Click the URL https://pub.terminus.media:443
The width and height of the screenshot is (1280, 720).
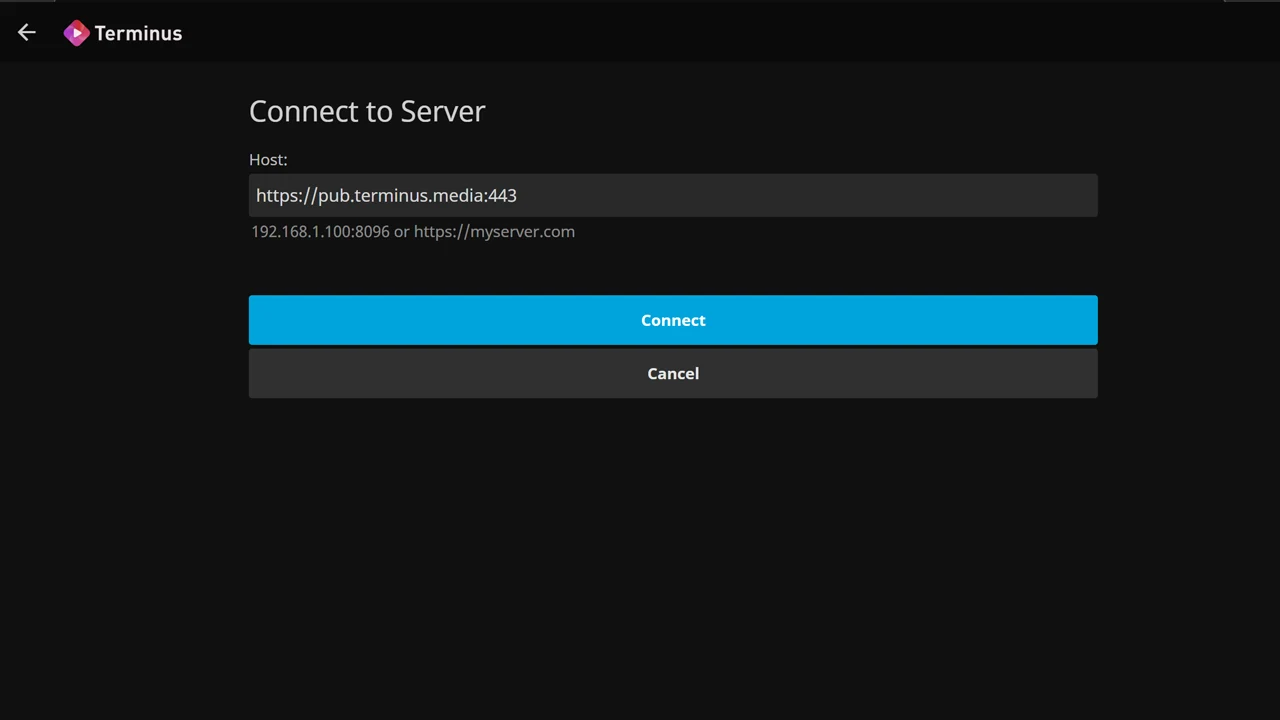(x=386, y=195)
